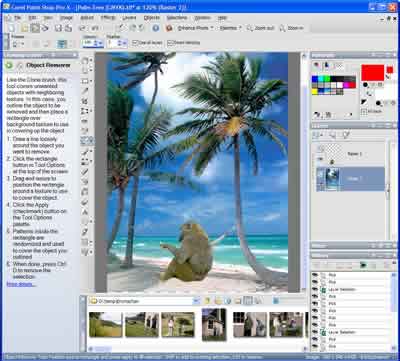The height and width of the screenshot is (361, 400).
Task: Select the Text tool
Action: click(85, 212)
